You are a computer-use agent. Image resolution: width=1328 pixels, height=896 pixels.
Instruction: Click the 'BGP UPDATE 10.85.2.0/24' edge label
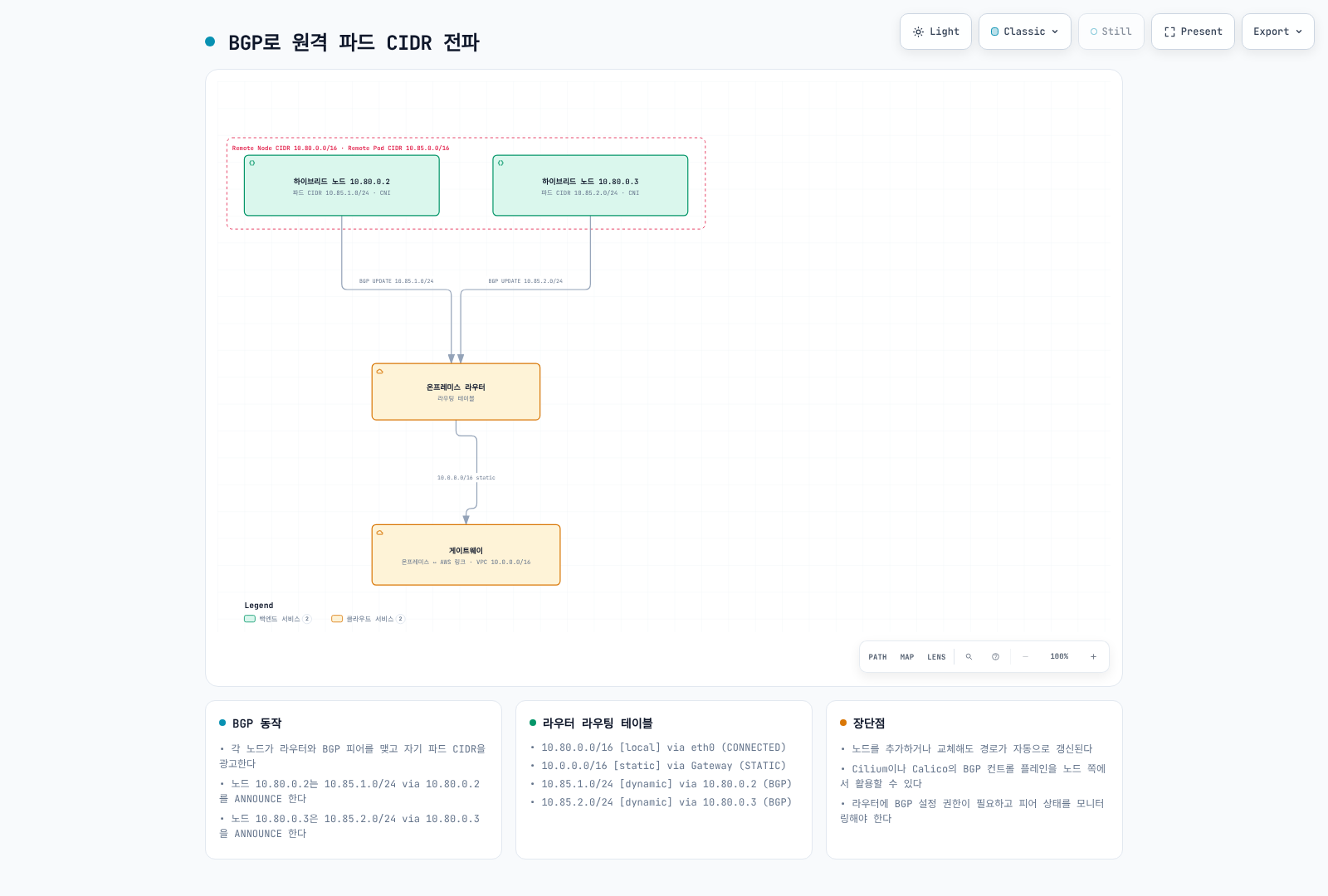[x=525, y=281]
